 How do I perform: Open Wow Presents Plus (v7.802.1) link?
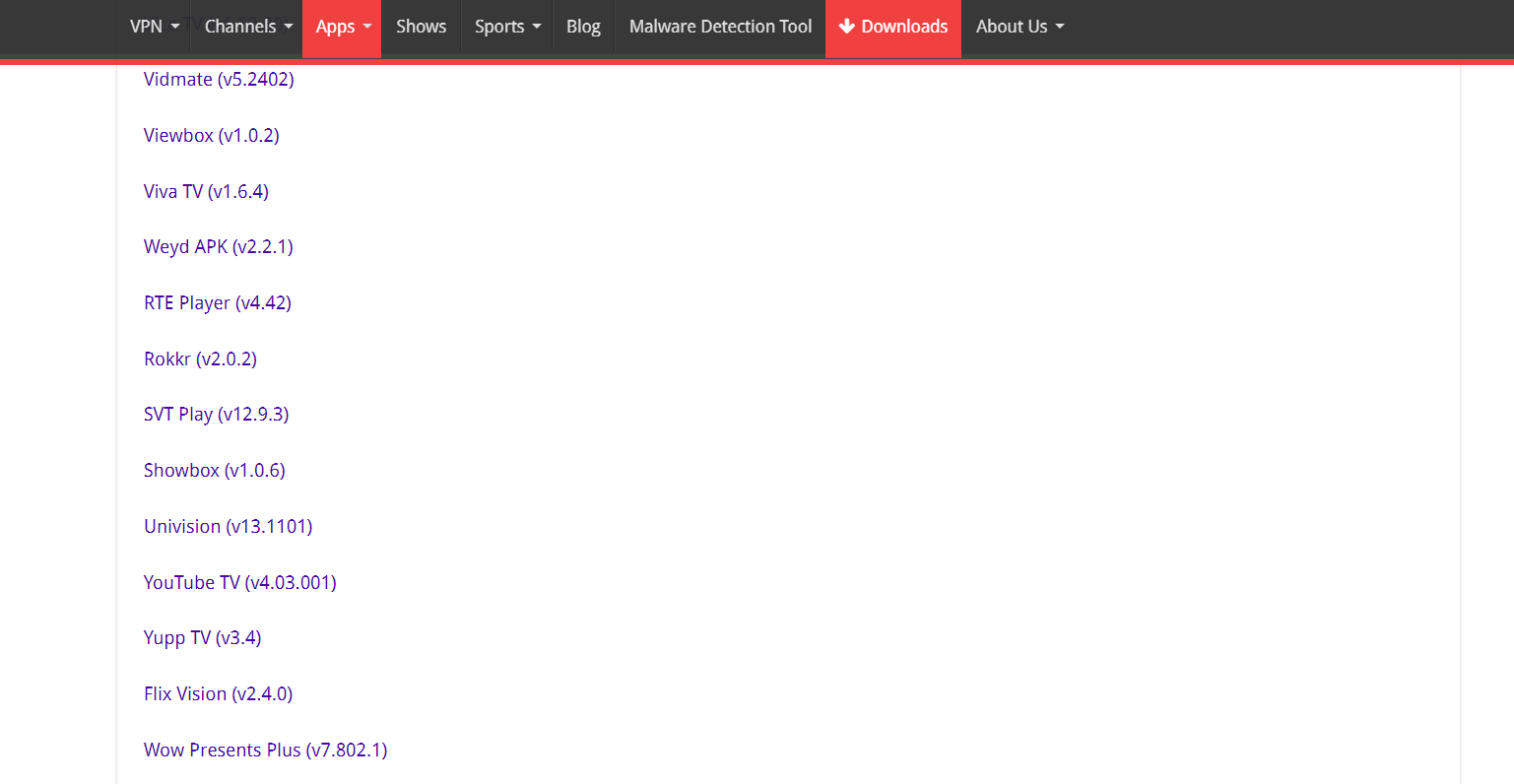click(x=266, y=750)
